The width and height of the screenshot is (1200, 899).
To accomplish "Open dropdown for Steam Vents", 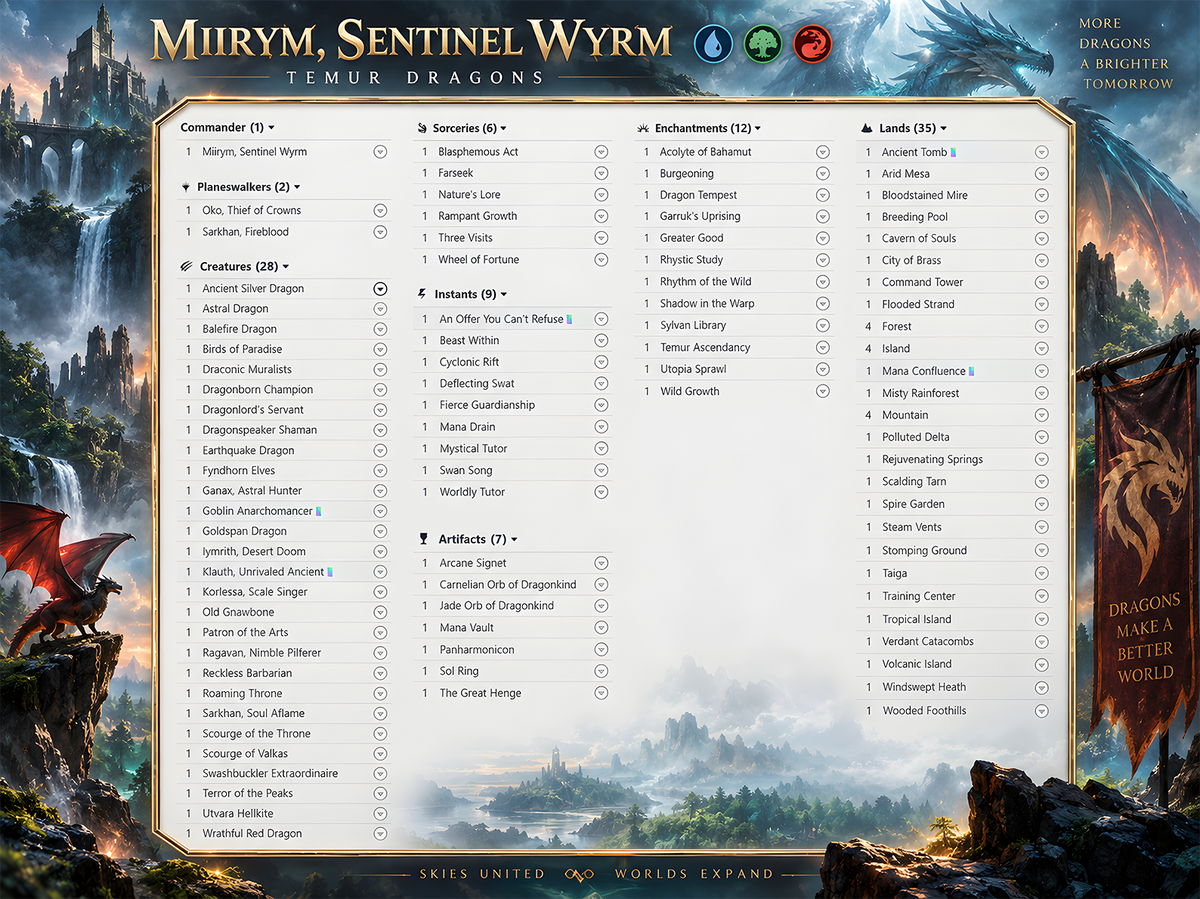I will point(1042,527).
